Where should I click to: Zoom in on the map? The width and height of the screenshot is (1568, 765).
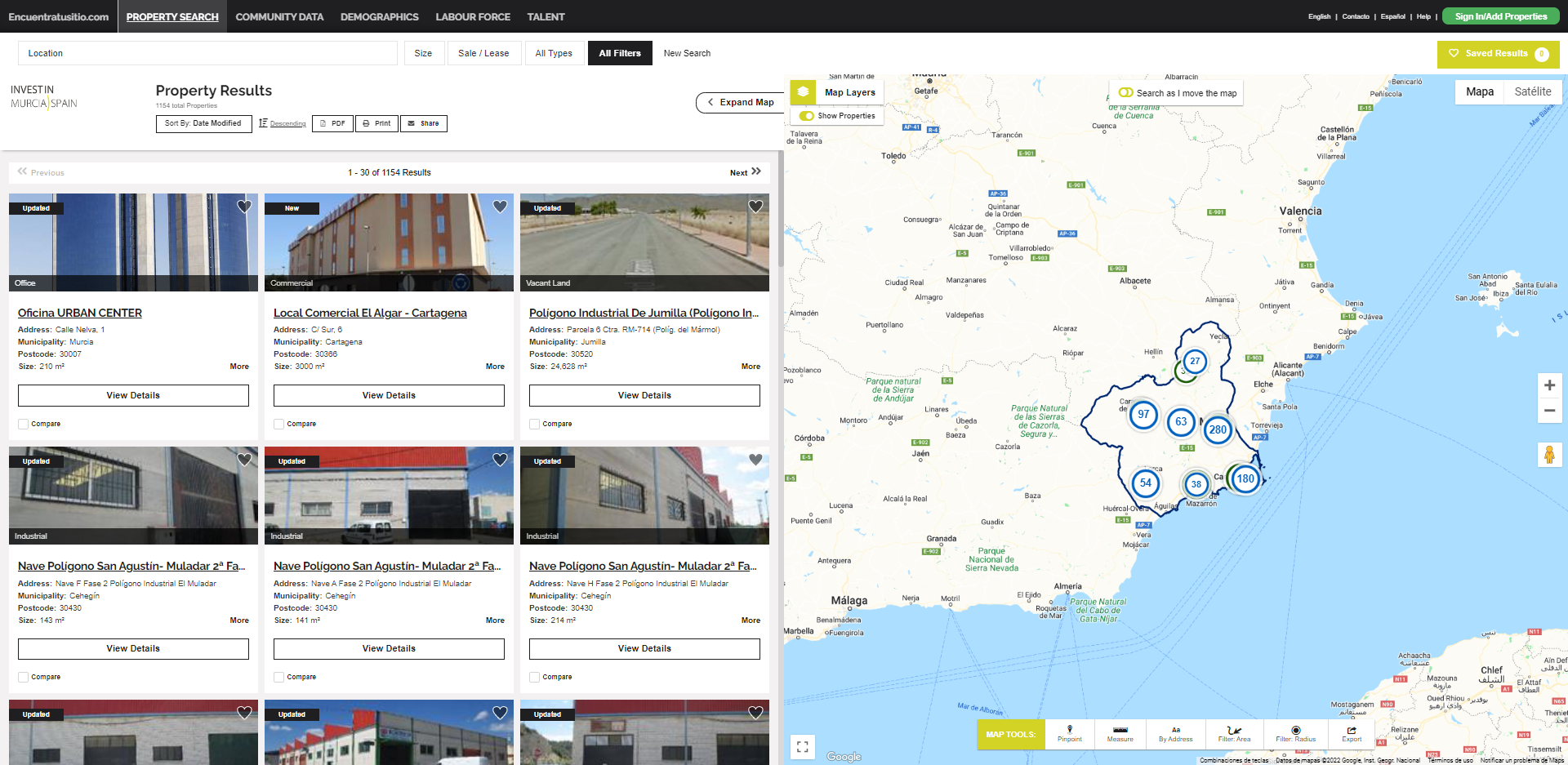(1549, 385)
